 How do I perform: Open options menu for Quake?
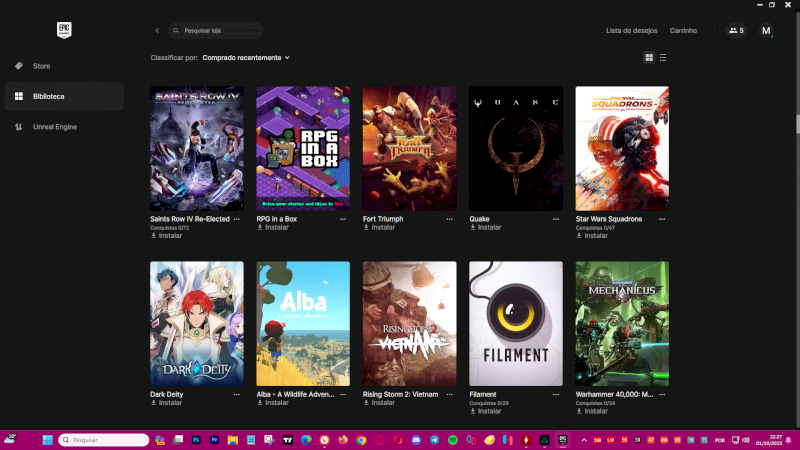(556, 219)
